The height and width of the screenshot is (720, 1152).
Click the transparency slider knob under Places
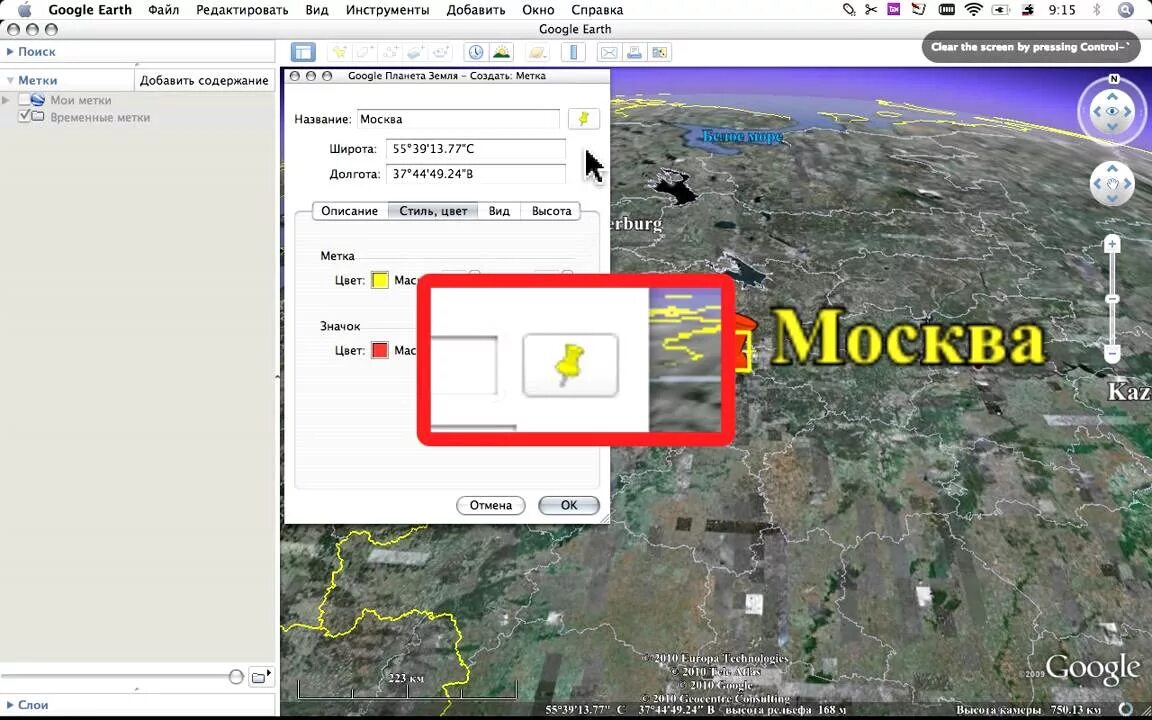point(236,677)
